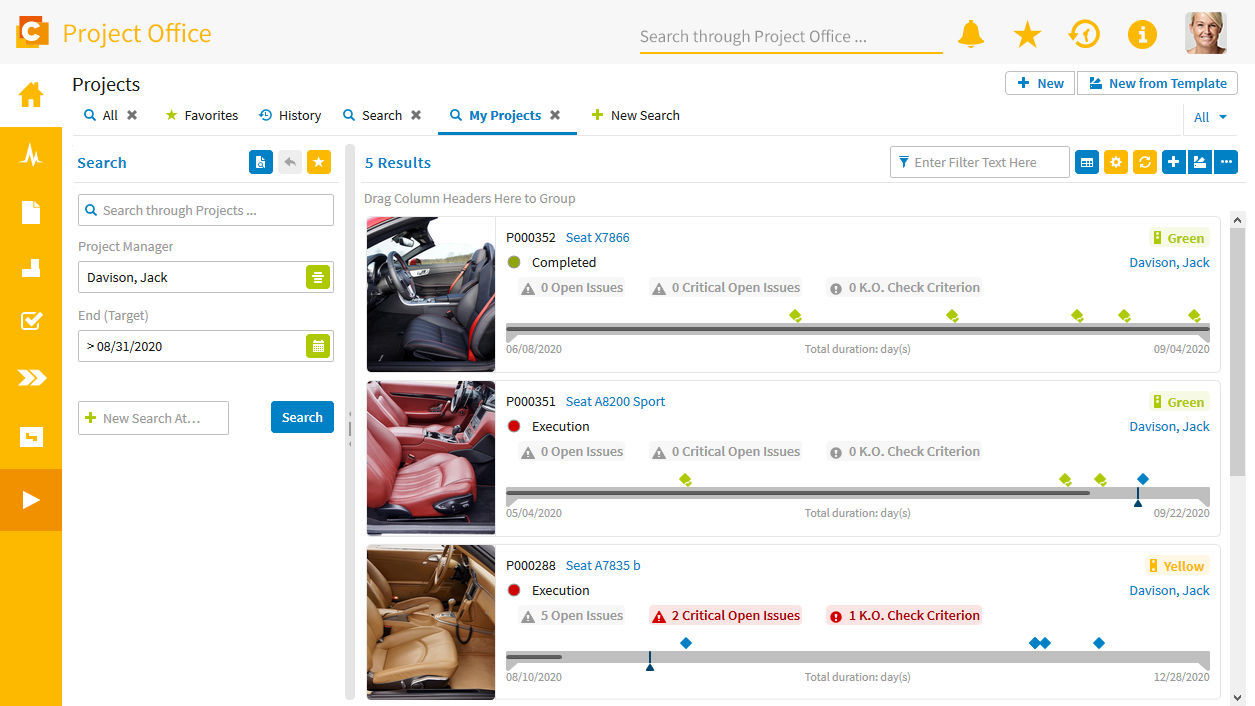Open the column chooser grid icon

coord(1086,161)
